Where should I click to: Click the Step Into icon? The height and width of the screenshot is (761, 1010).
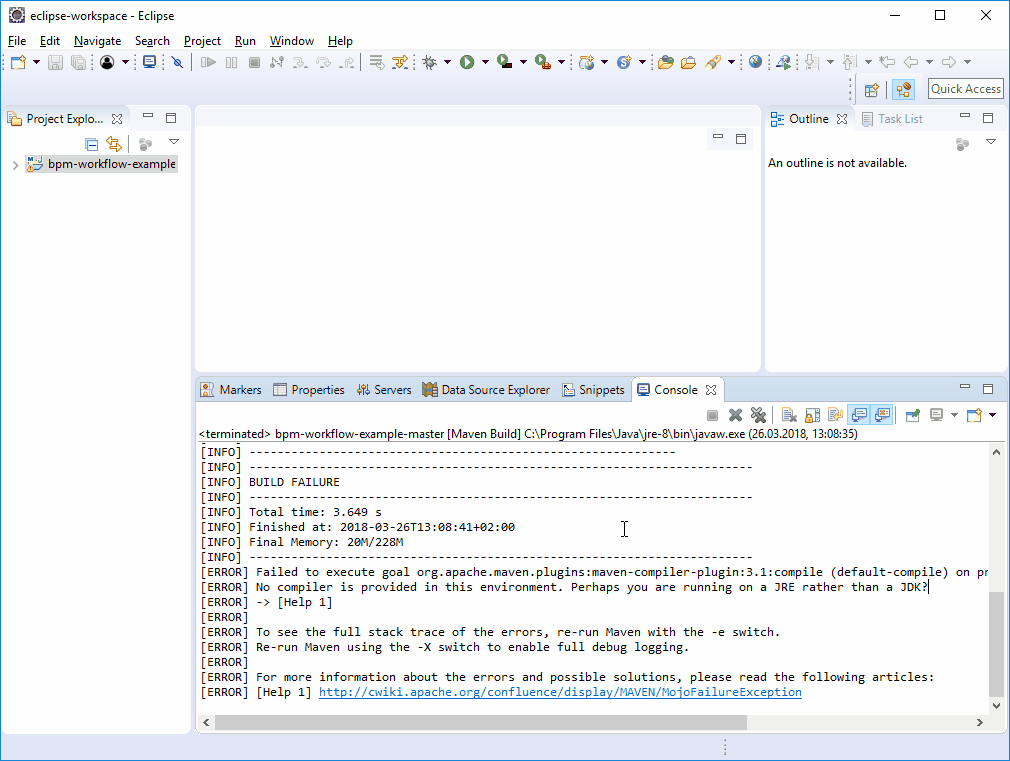click(x=300, y=62)
